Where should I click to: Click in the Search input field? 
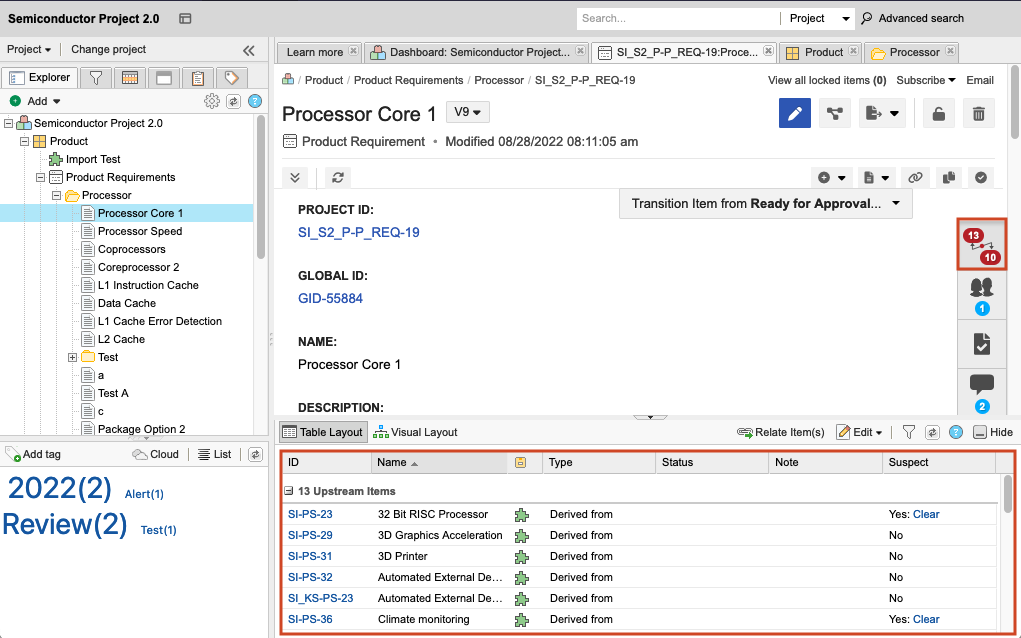click(675, 18)
